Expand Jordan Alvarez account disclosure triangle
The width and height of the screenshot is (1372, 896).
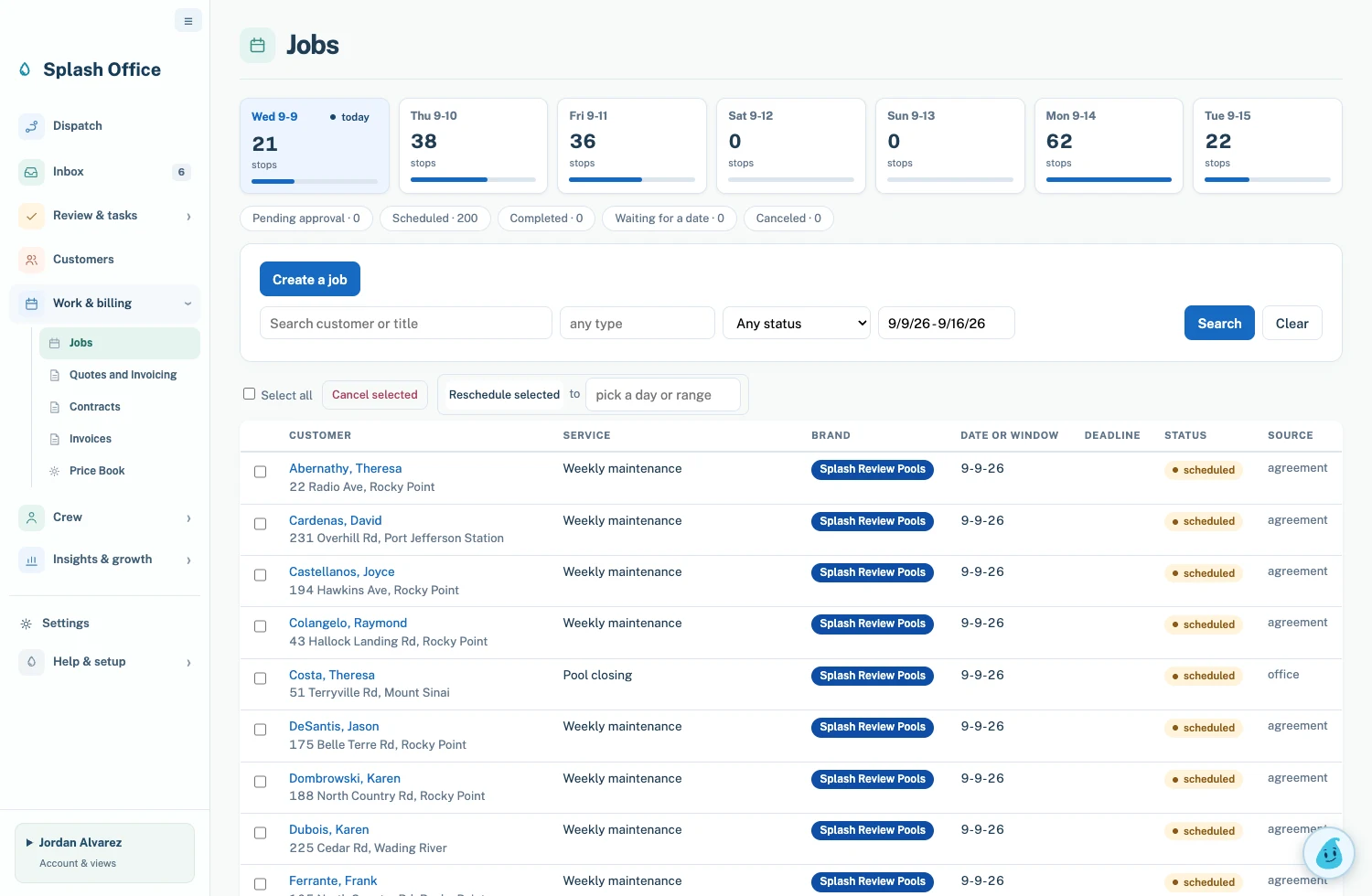[30, 843]
